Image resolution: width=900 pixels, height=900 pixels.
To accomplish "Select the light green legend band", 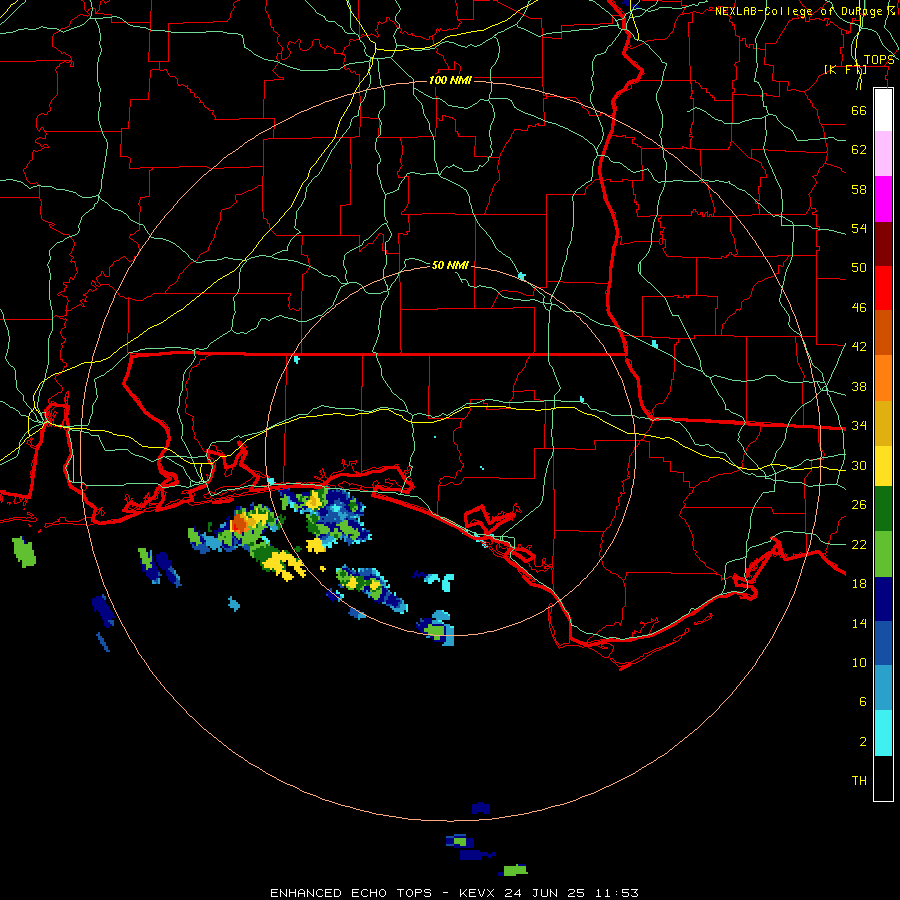I will 883,554.
